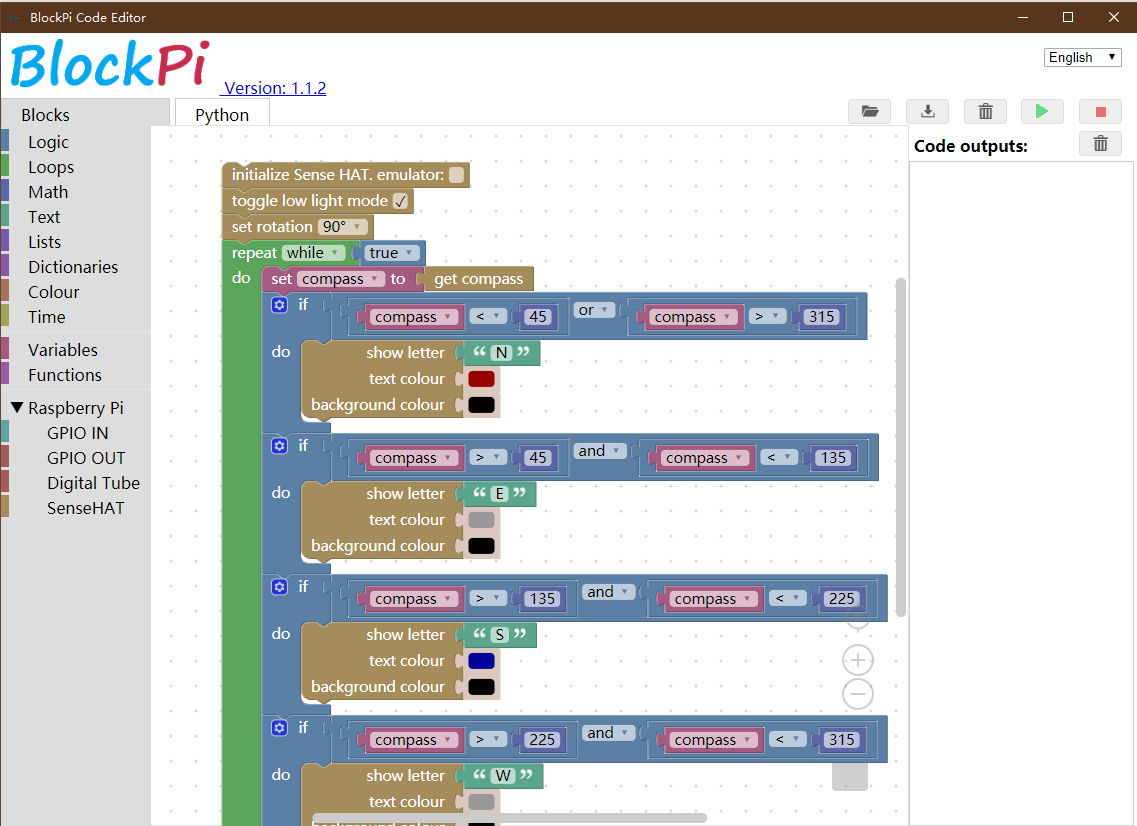Open the English language dropdown
Image resolution: width=1137 pixels, height=826 pixels.
tap(1082, 57)
